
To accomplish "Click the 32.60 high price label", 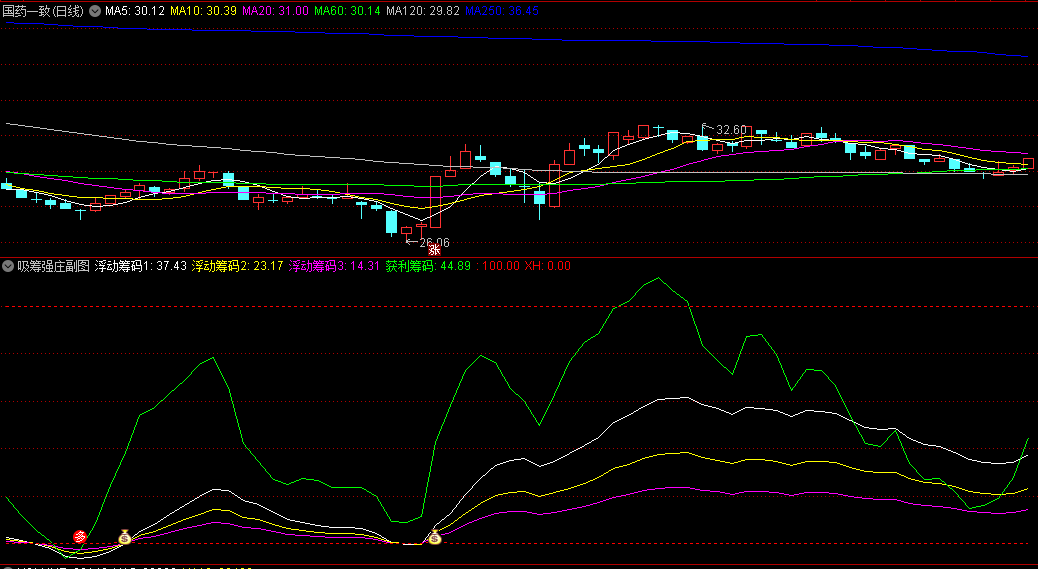I will click(x=731, y=130).
